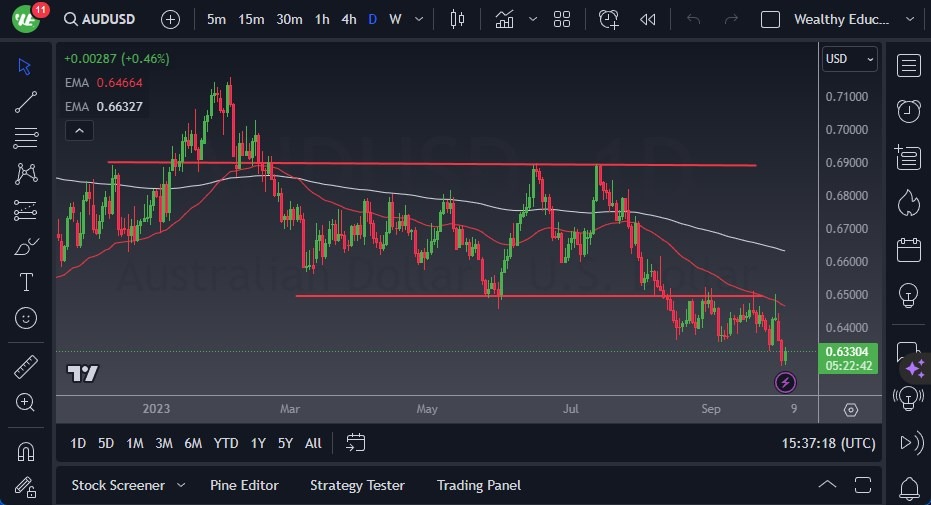
Task: Open the USD currency dropdown
Action: 849,59
